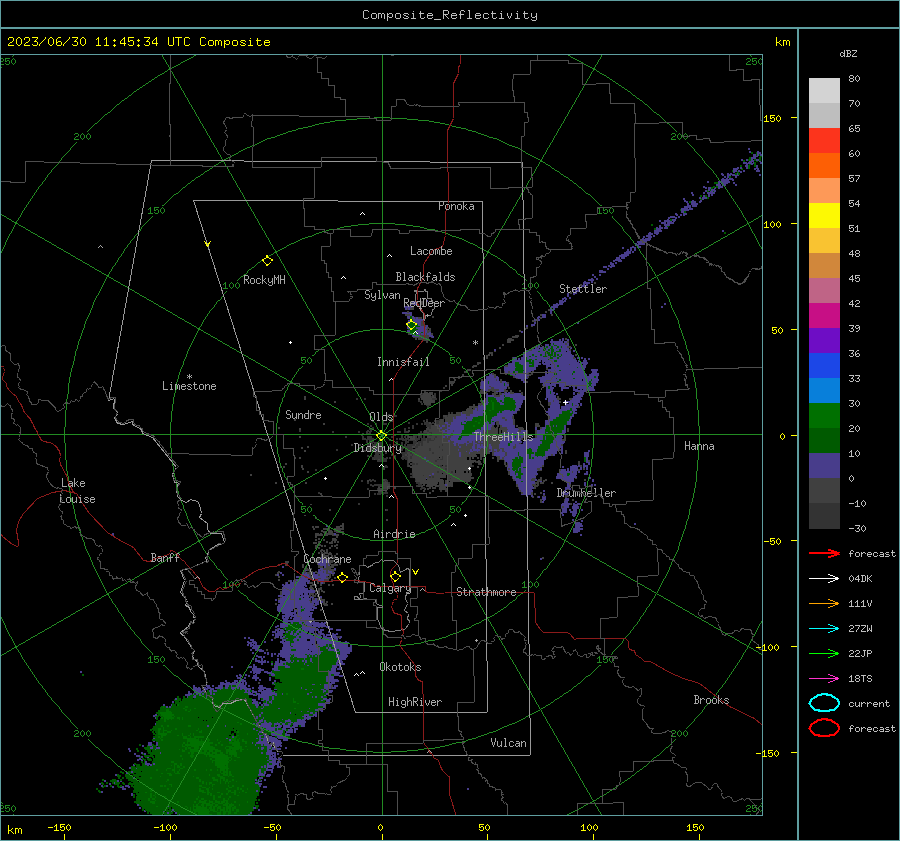Click the Composite_Reflectivity title
Screen dimensions: 900x841
[x=450, y=15]
